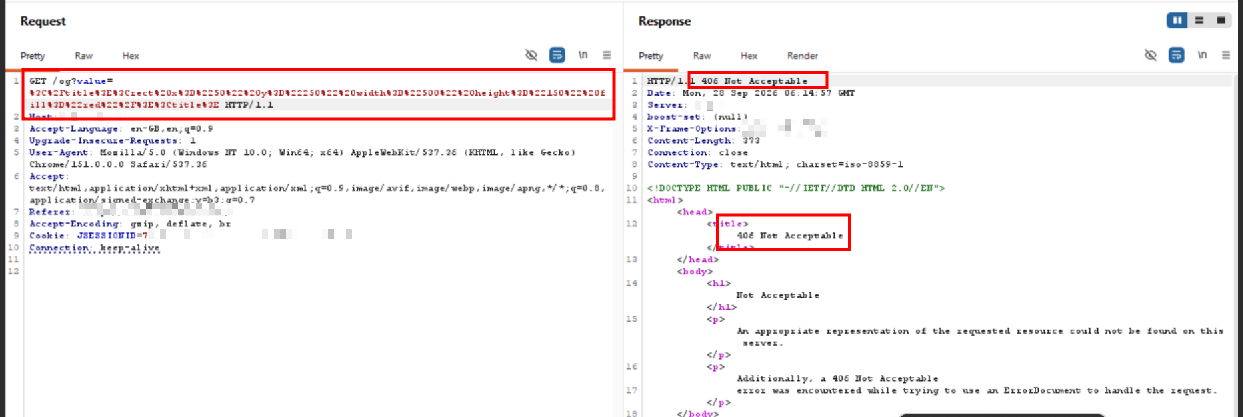Toggle \n newline display in Request panel

(x=584, y=55)
